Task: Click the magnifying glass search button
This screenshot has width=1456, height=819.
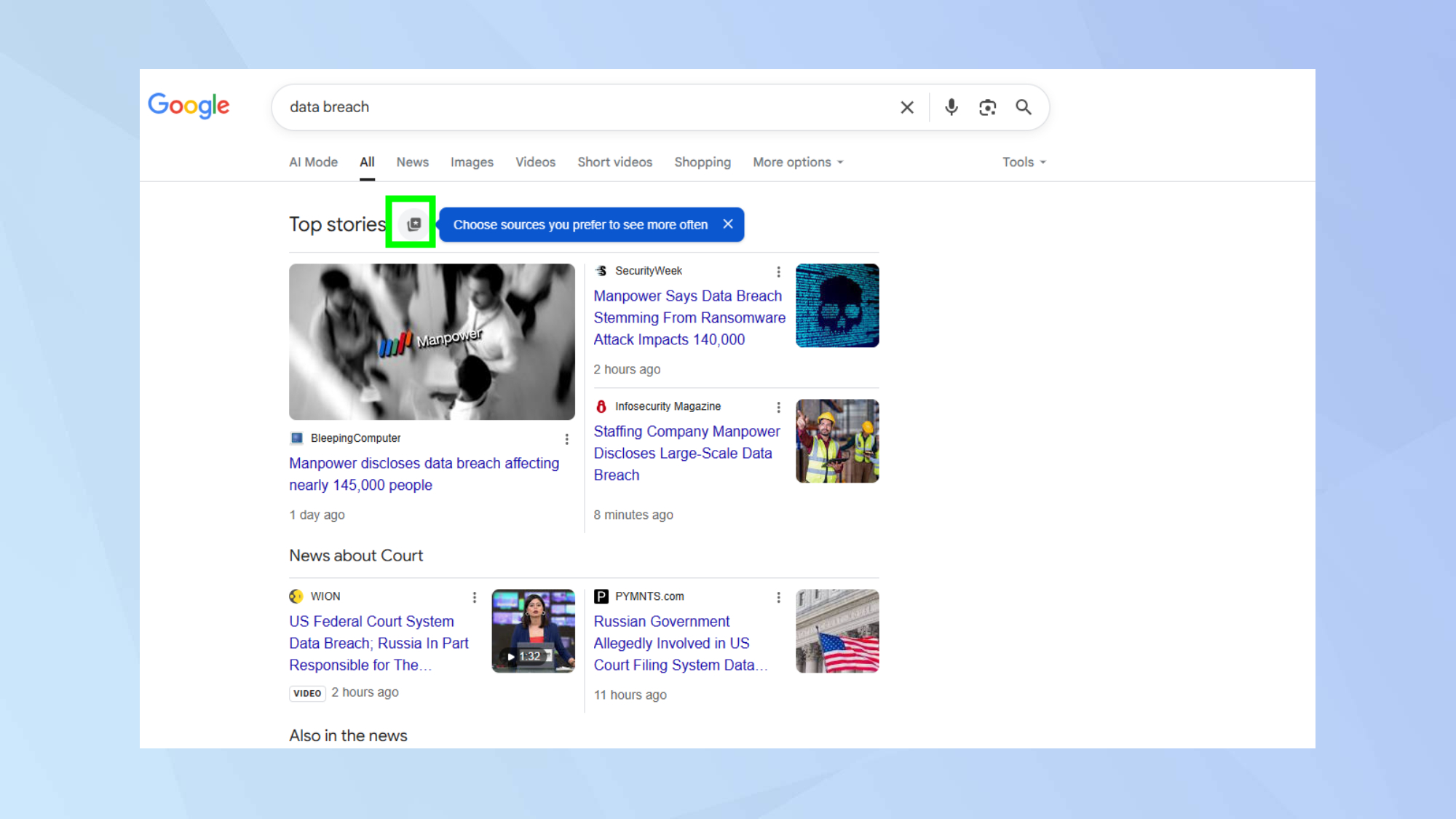Action: (x=1024, y=107)
